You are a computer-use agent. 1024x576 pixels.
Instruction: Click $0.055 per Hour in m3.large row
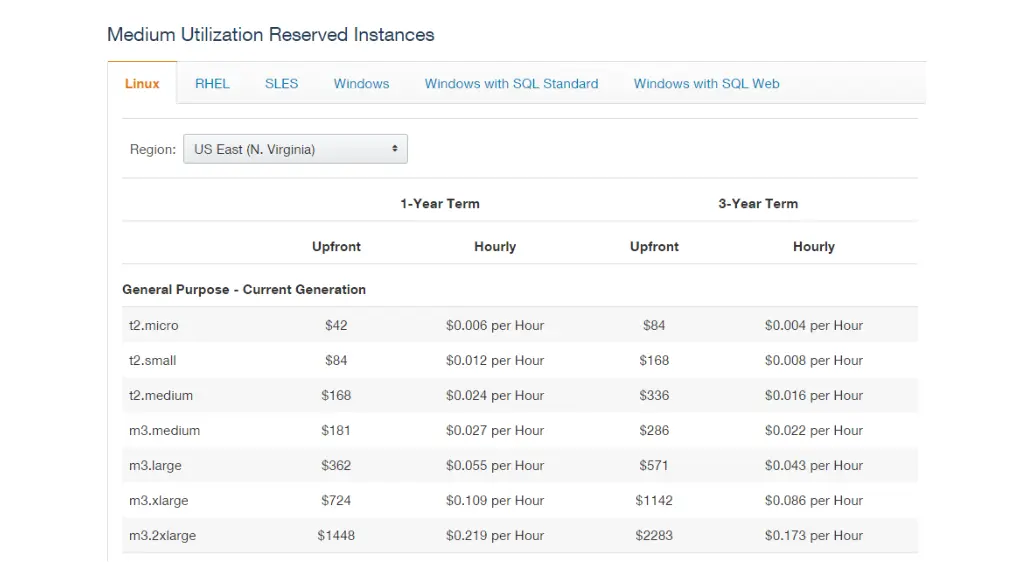495,466
